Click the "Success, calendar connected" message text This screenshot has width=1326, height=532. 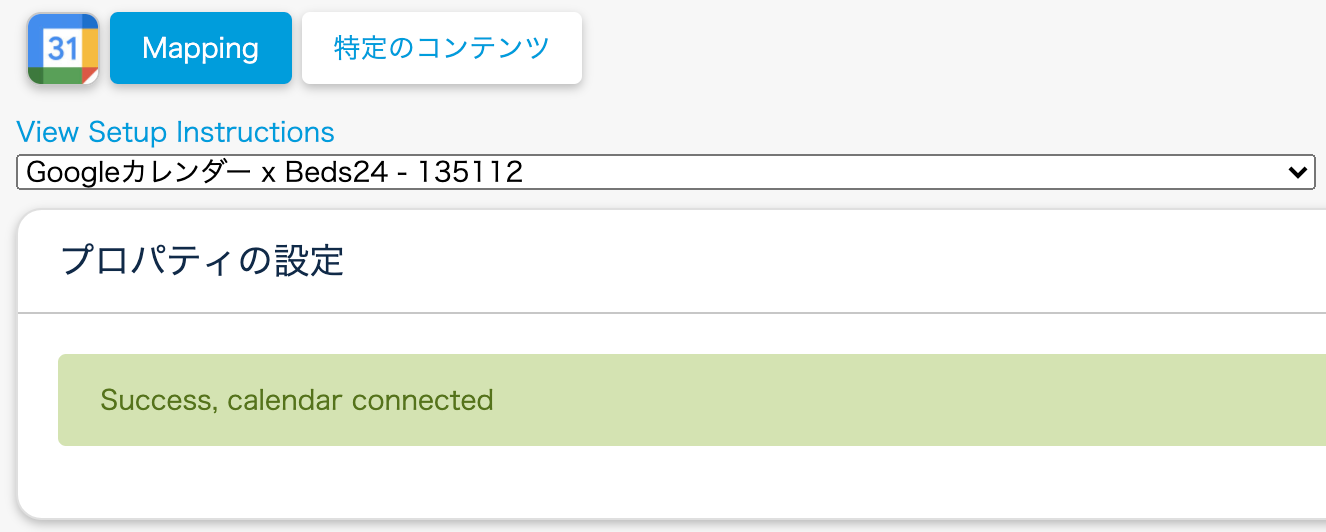[x=297, y=400]
